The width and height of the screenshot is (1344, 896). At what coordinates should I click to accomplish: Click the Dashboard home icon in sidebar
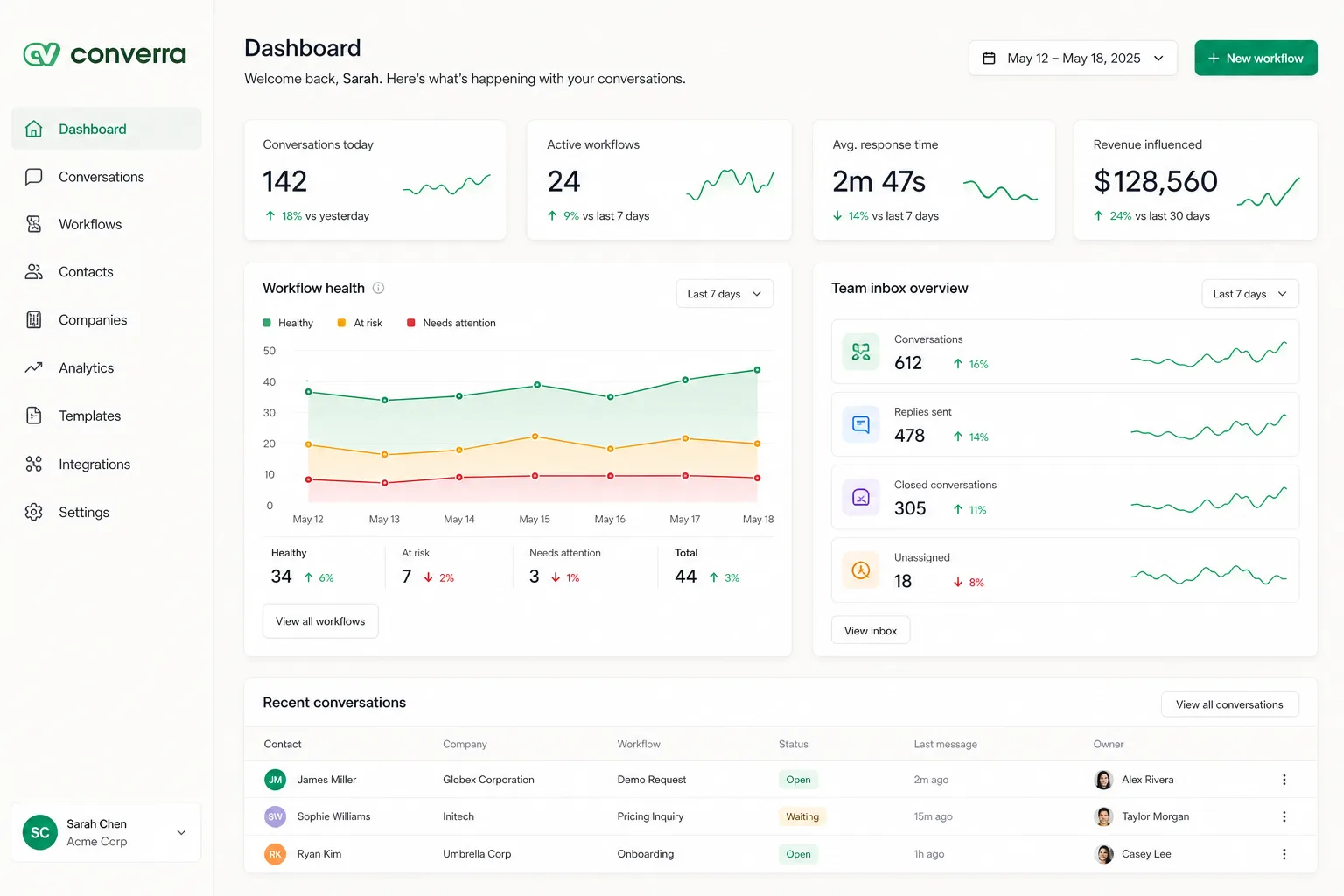pos(34,129)
